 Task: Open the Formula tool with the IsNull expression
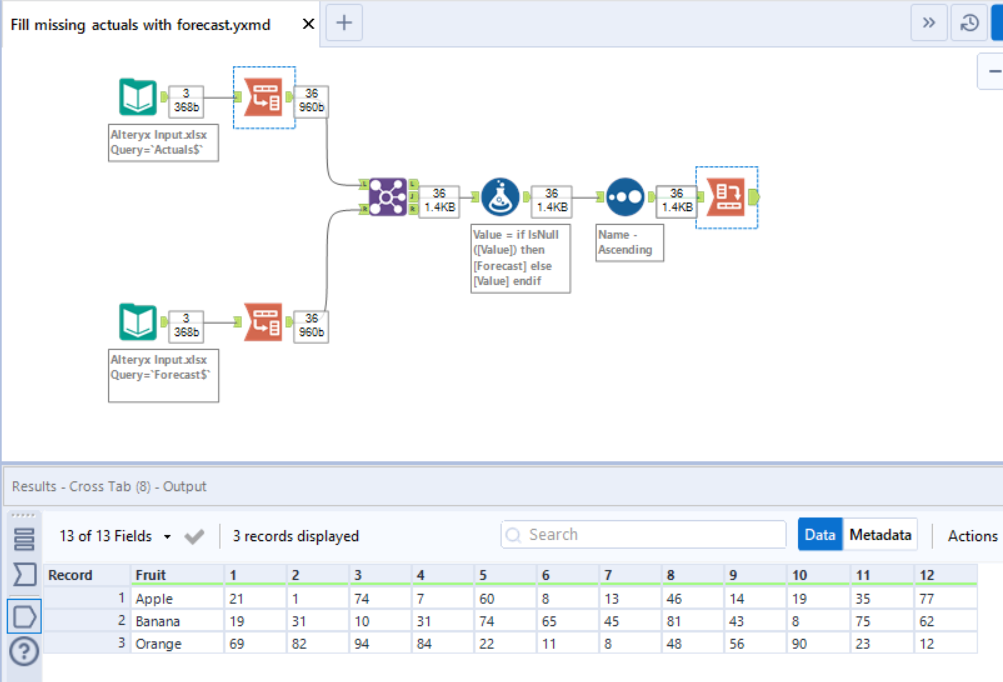501,196
